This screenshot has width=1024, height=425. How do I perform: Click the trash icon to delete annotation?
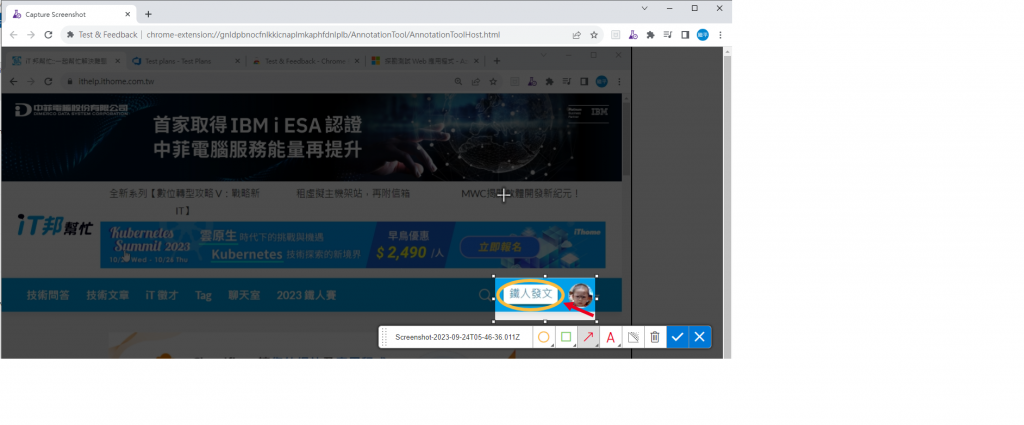[x=655, y=337]
